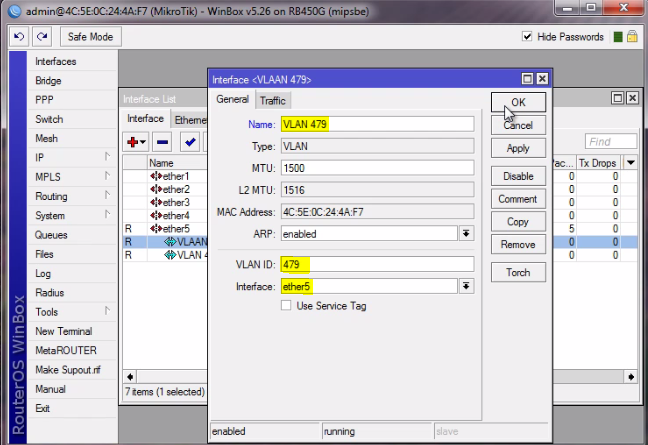Click the Safe Mode button

(x=91, y=37)
